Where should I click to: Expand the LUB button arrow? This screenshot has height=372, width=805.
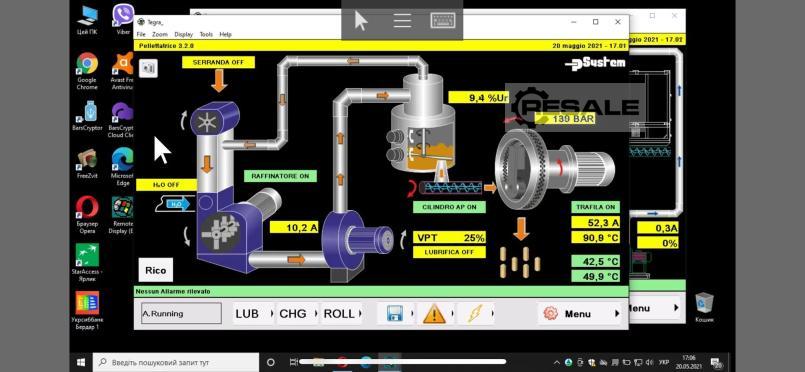[x=272, y=313]
